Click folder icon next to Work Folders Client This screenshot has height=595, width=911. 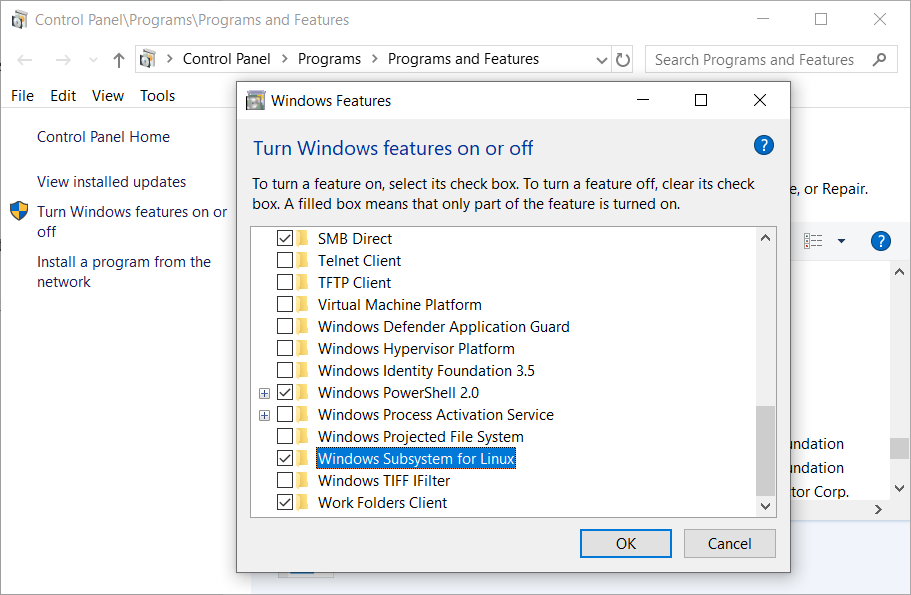click(302, 503)
